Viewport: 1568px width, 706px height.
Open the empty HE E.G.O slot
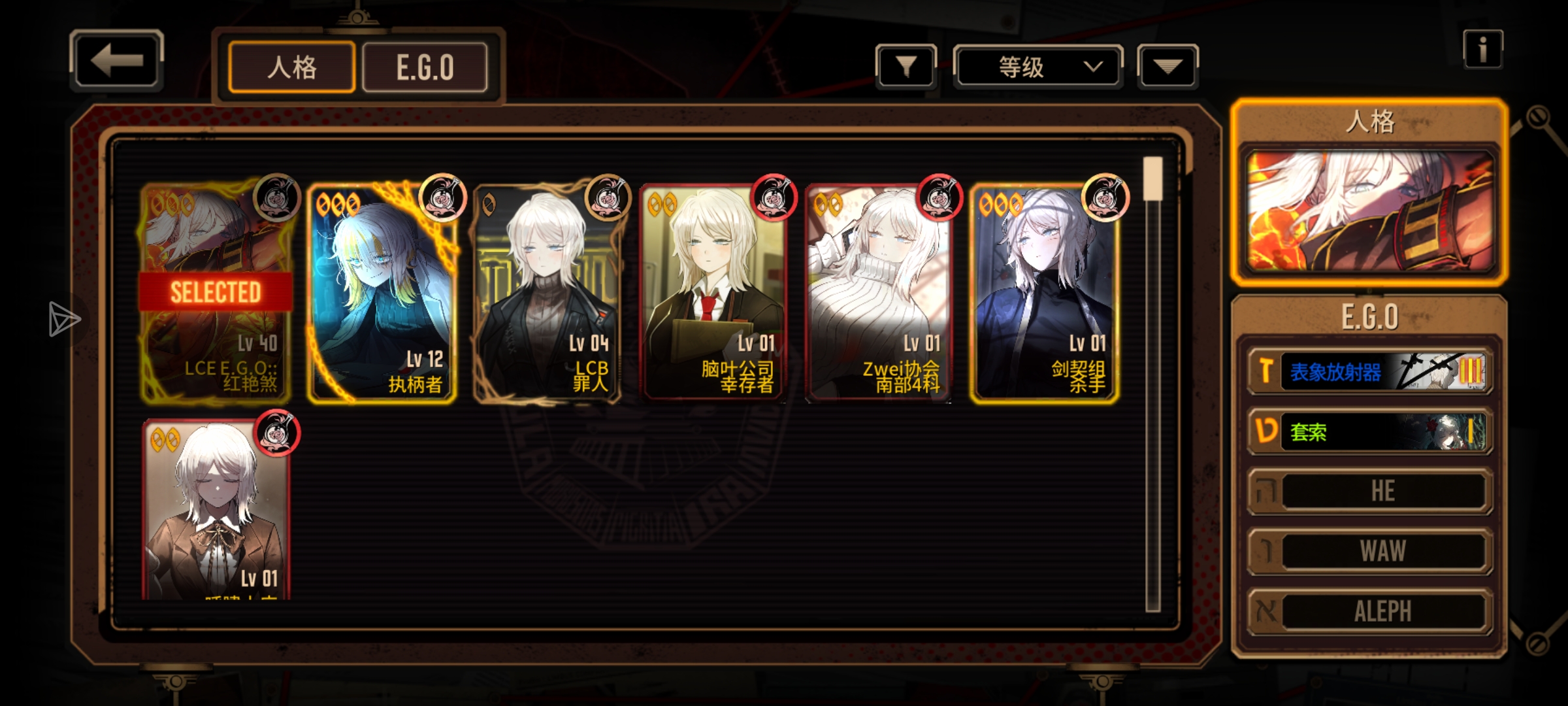click(1370, 492)
